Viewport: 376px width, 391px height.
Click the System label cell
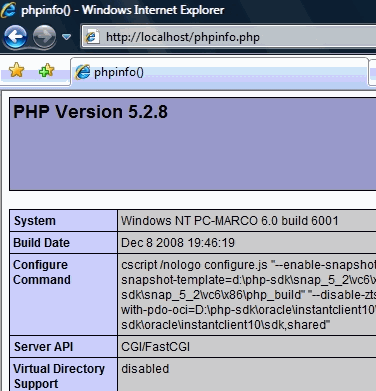(63, 221)
